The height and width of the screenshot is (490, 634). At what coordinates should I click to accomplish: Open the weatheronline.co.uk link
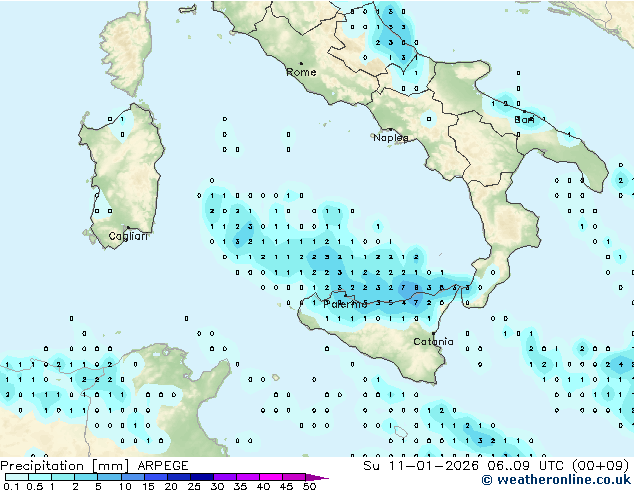pyautogui.click(x=556, y=480)
